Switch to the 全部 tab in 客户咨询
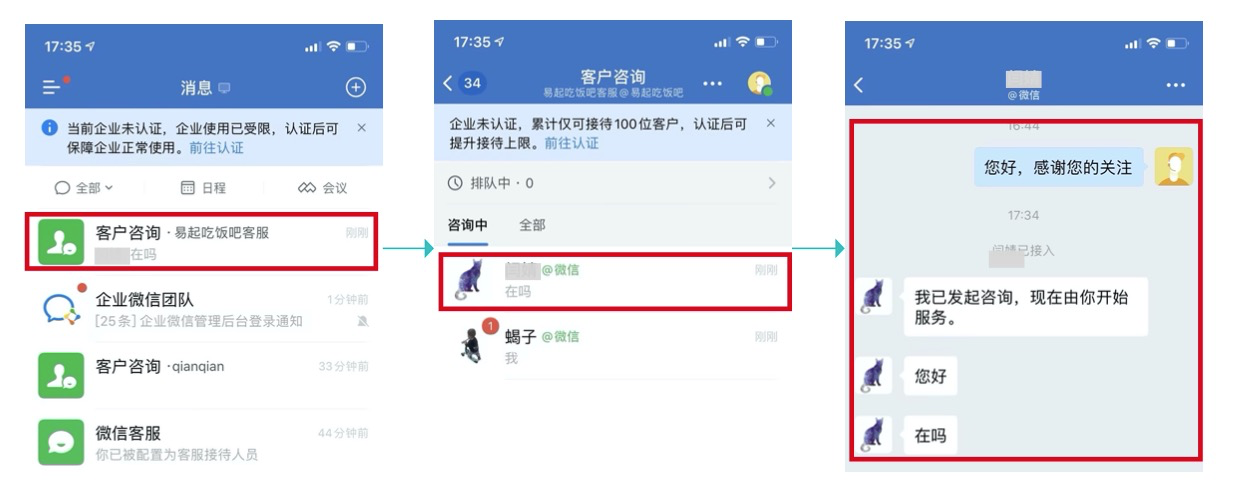 [532, 225]
